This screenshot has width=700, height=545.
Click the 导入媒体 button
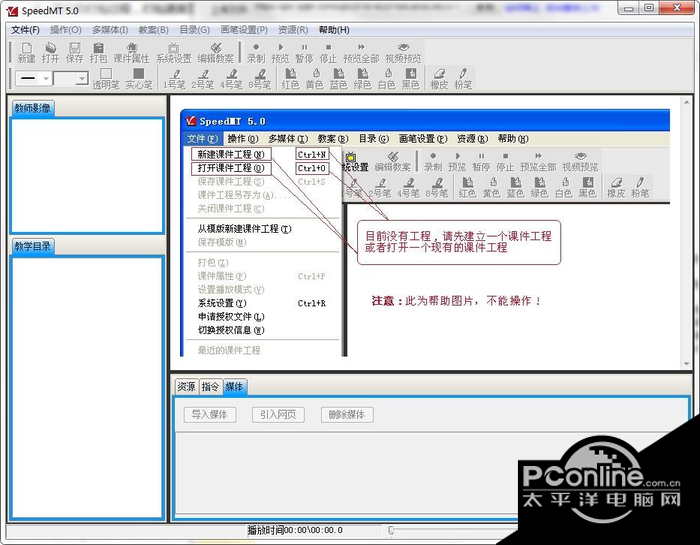click(210, 415)
